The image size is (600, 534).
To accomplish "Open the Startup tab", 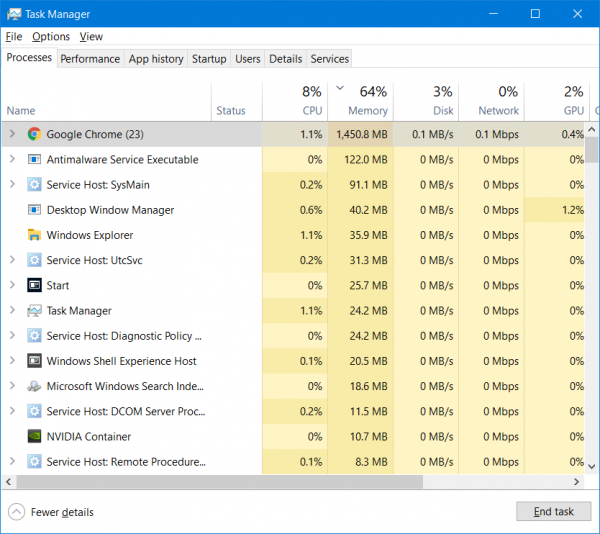I will coord(209,59).
